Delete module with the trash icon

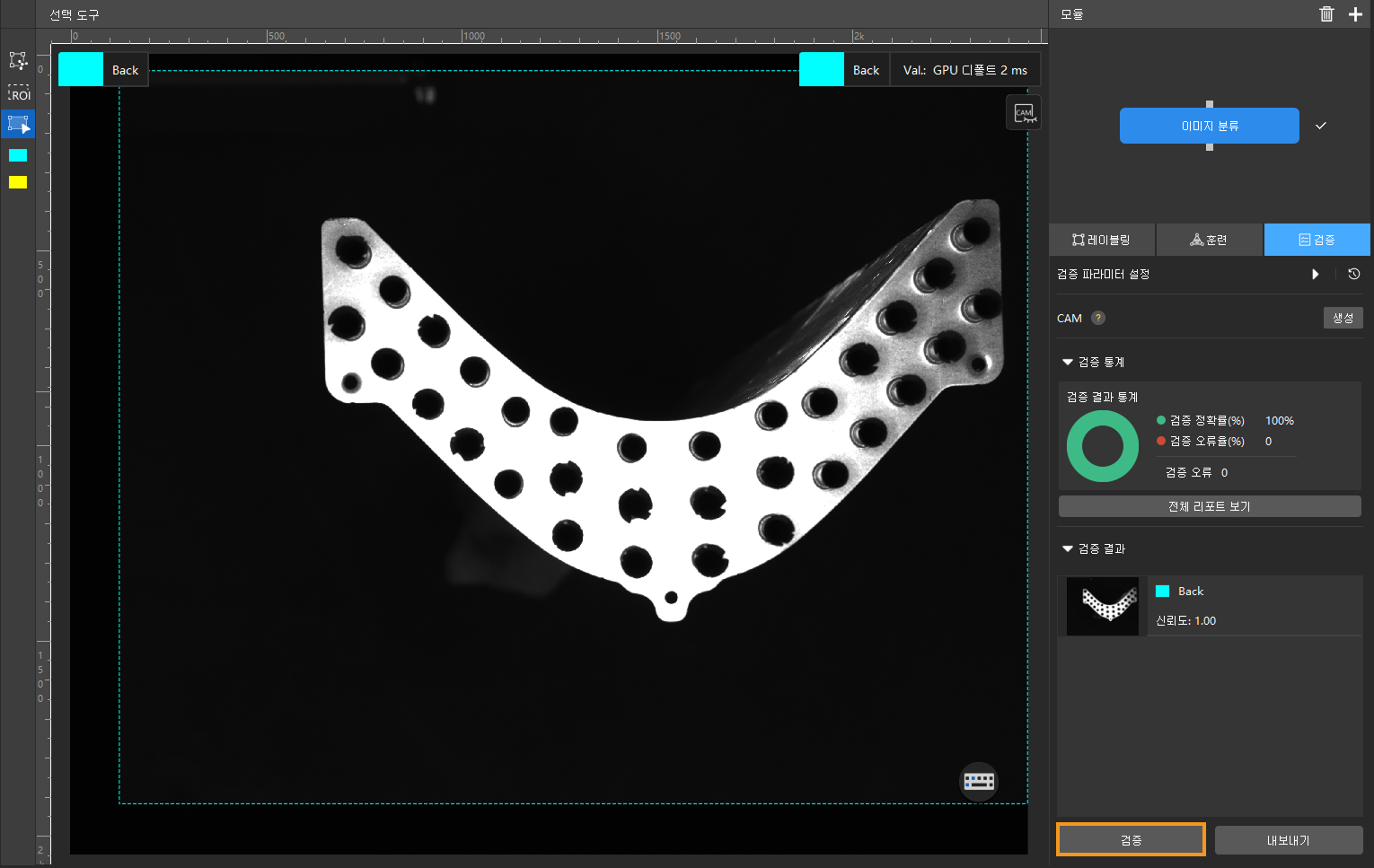click(x=1326, y=14)
